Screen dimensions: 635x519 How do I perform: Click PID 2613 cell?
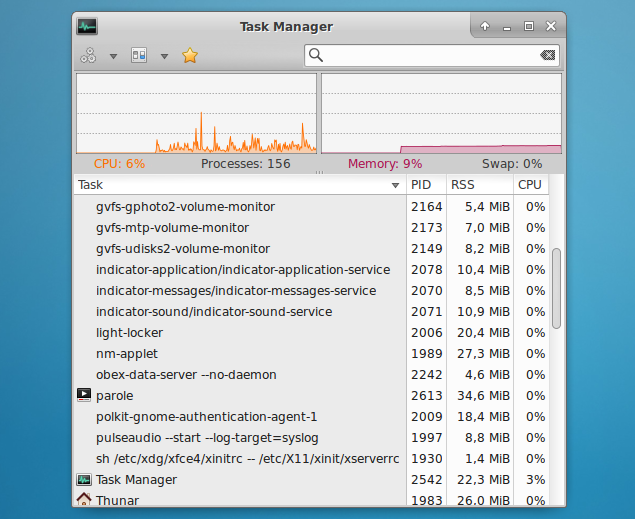(426, 396)
